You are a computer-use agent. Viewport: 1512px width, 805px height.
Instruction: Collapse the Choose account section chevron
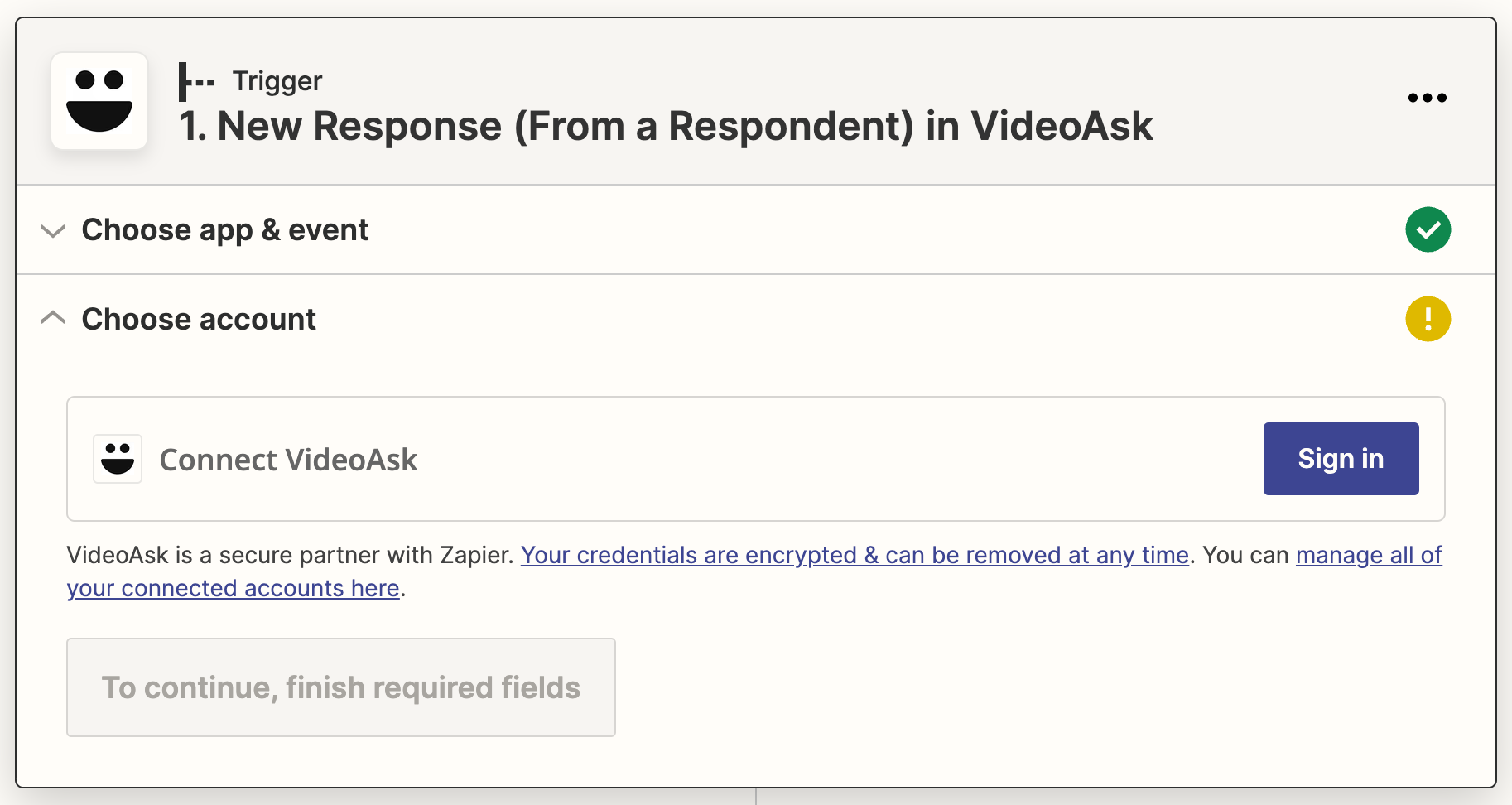(53, 318)
